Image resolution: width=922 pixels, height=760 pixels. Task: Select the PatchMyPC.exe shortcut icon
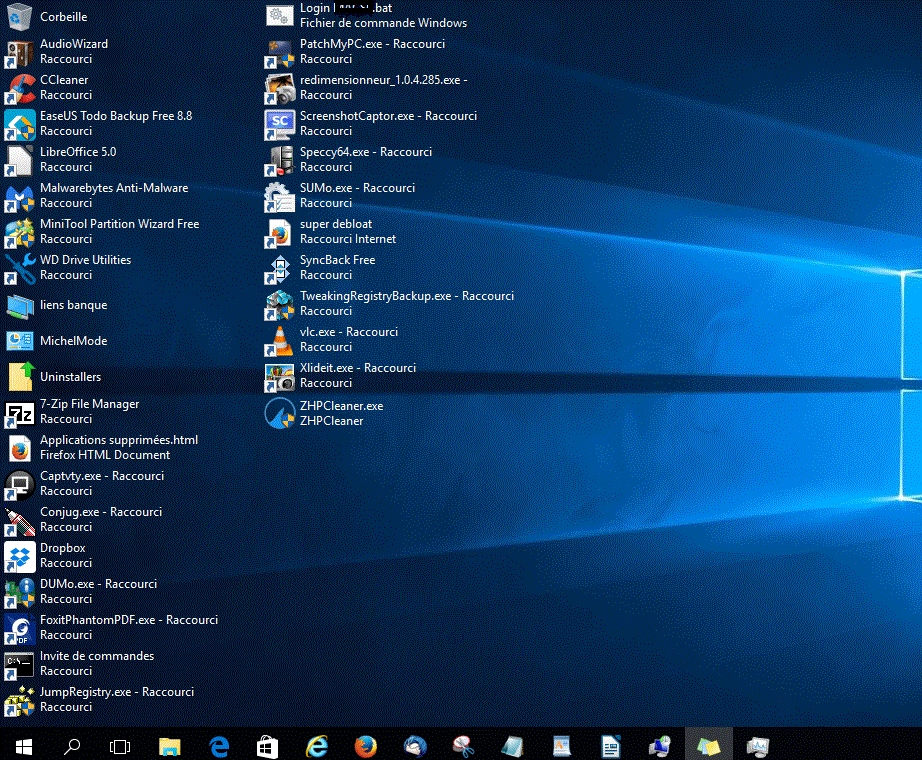pyautogui.click(x=279, y=52)
